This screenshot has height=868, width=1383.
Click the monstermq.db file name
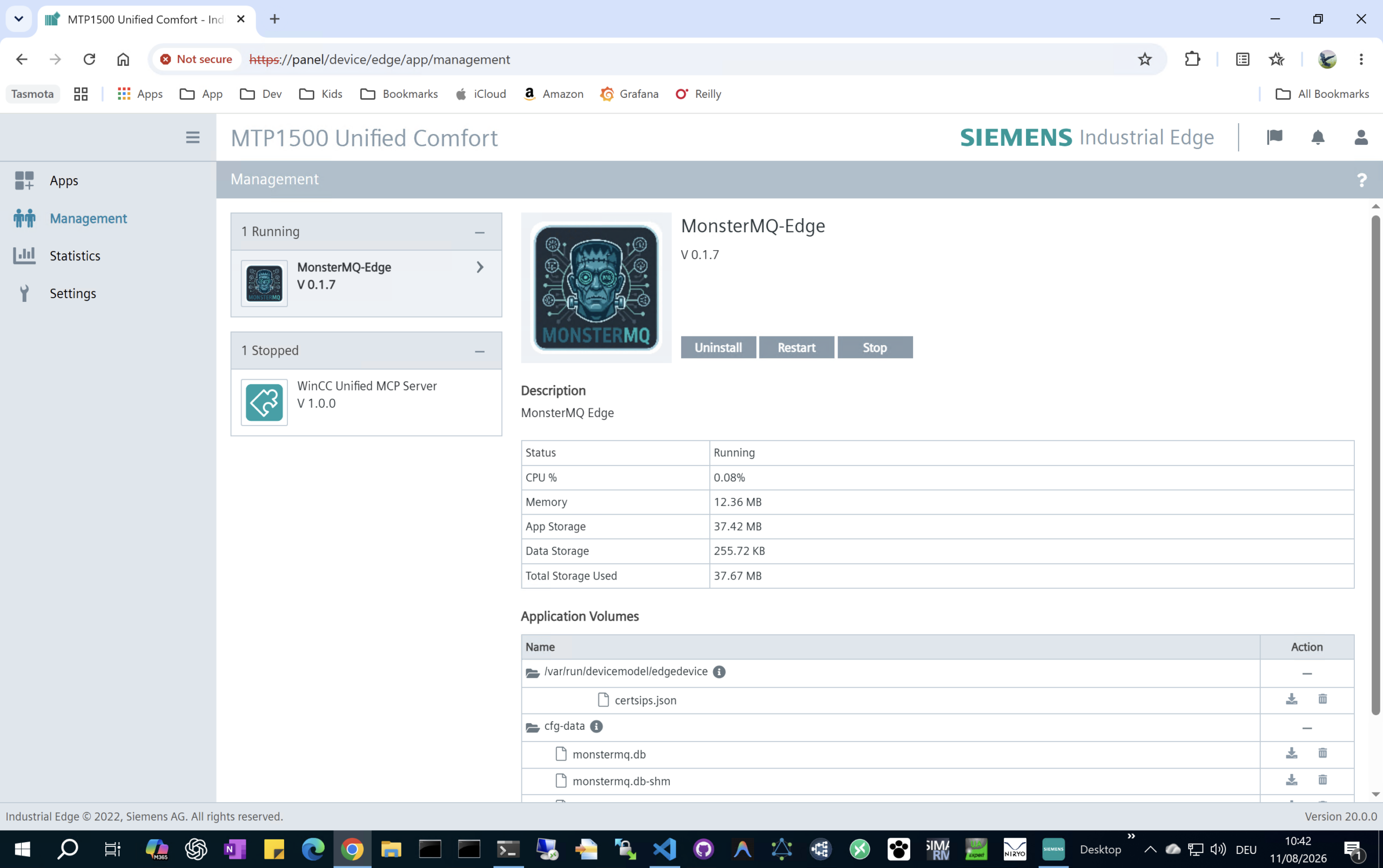point(609,755)
